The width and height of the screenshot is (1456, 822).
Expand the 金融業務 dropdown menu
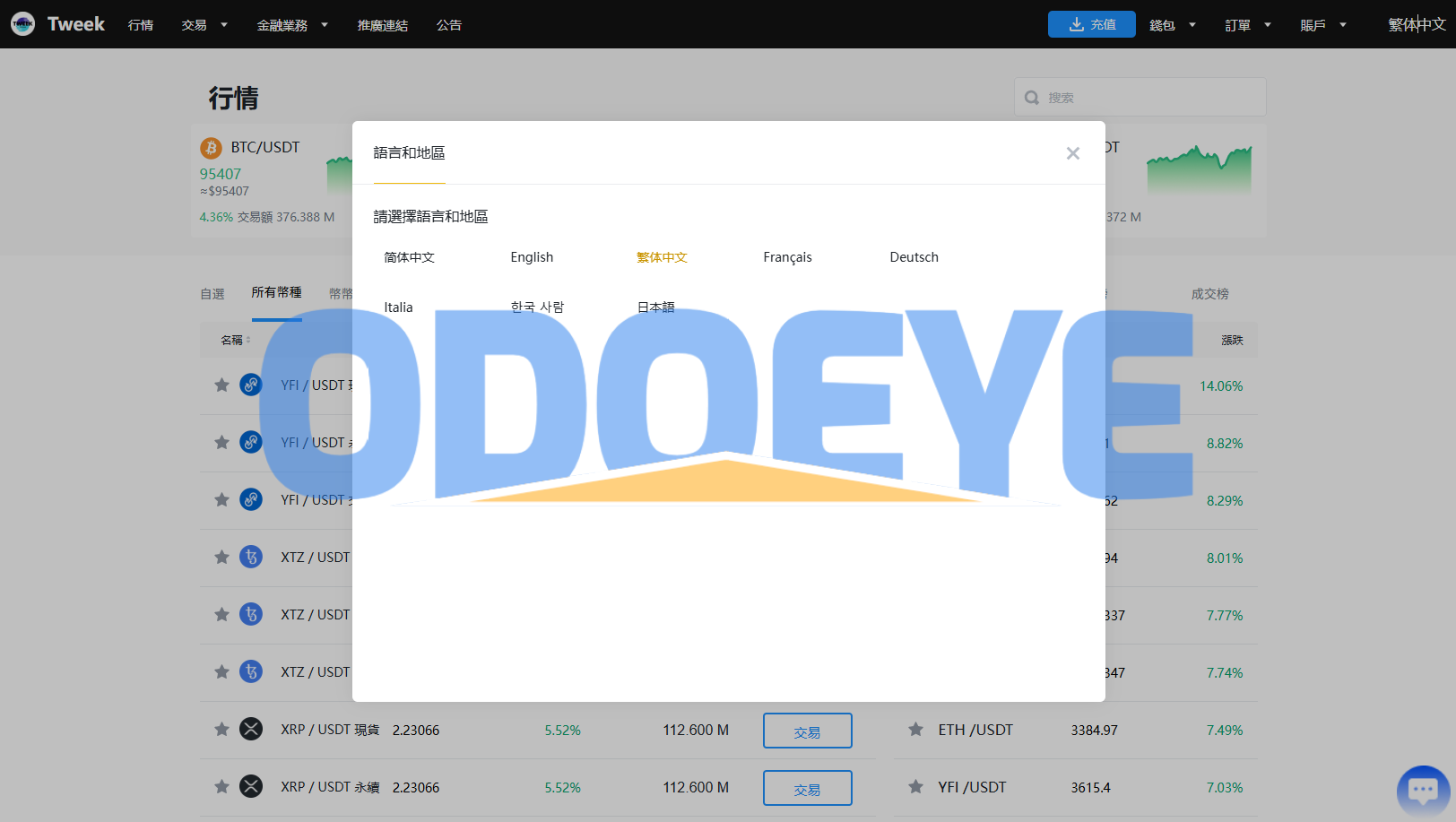(x=292, y=25)
